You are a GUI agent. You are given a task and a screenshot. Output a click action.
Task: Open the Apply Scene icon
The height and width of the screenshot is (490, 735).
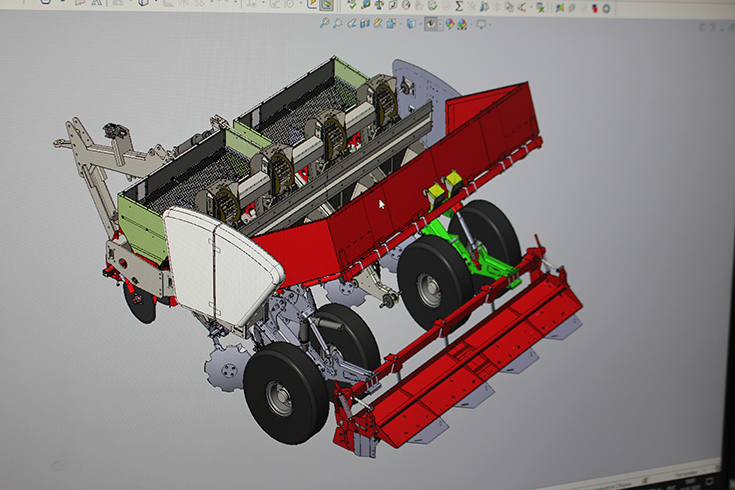point(462,23)
